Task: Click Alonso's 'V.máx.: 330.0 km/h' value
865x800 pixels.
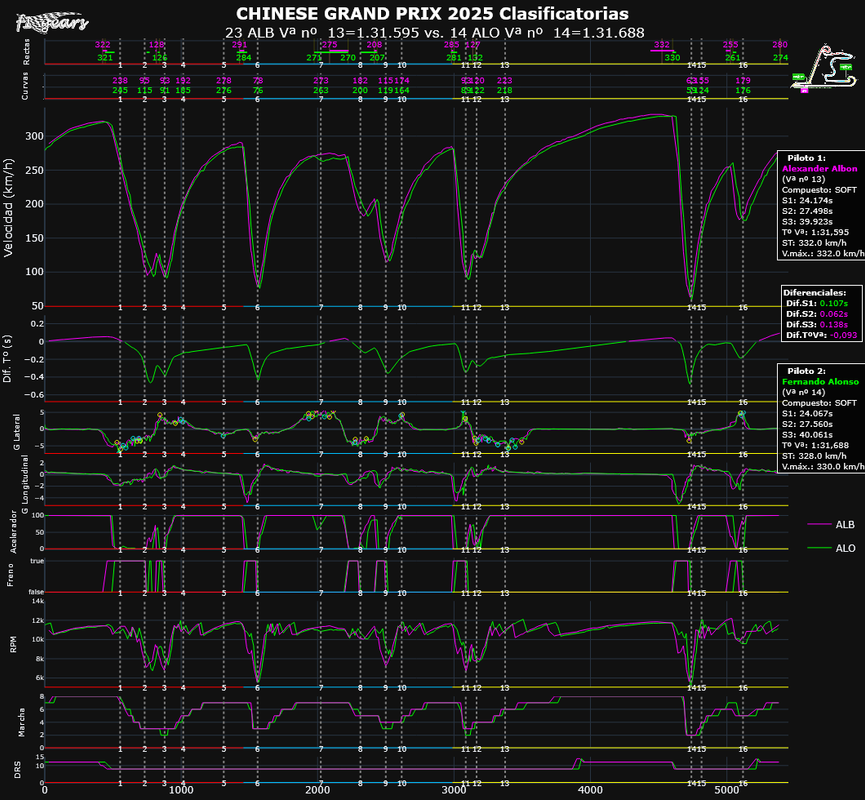Action: (823, 467)
